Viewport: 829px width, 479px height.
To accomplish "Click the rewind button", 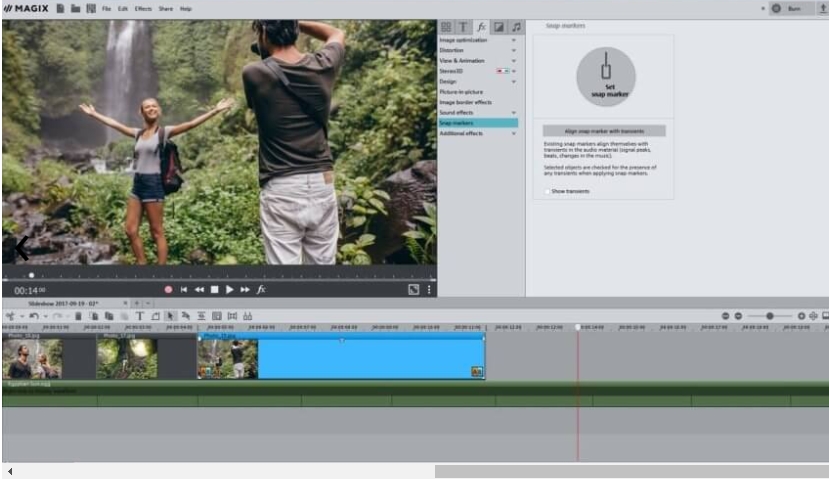I will click(x=199, y=290).
